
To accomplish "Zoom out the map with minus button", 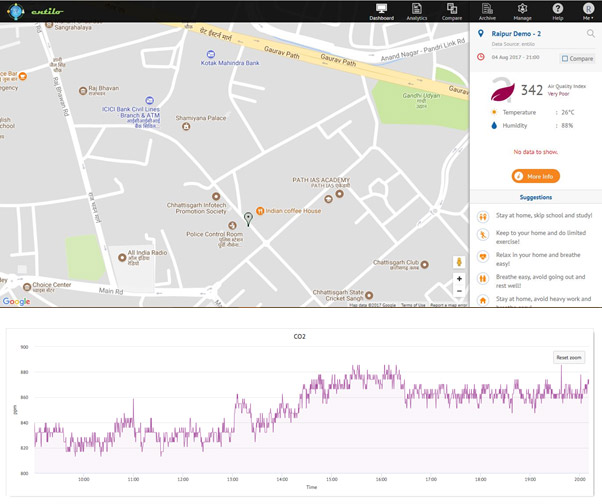I will pyautogui.click(x=459, y=291).
